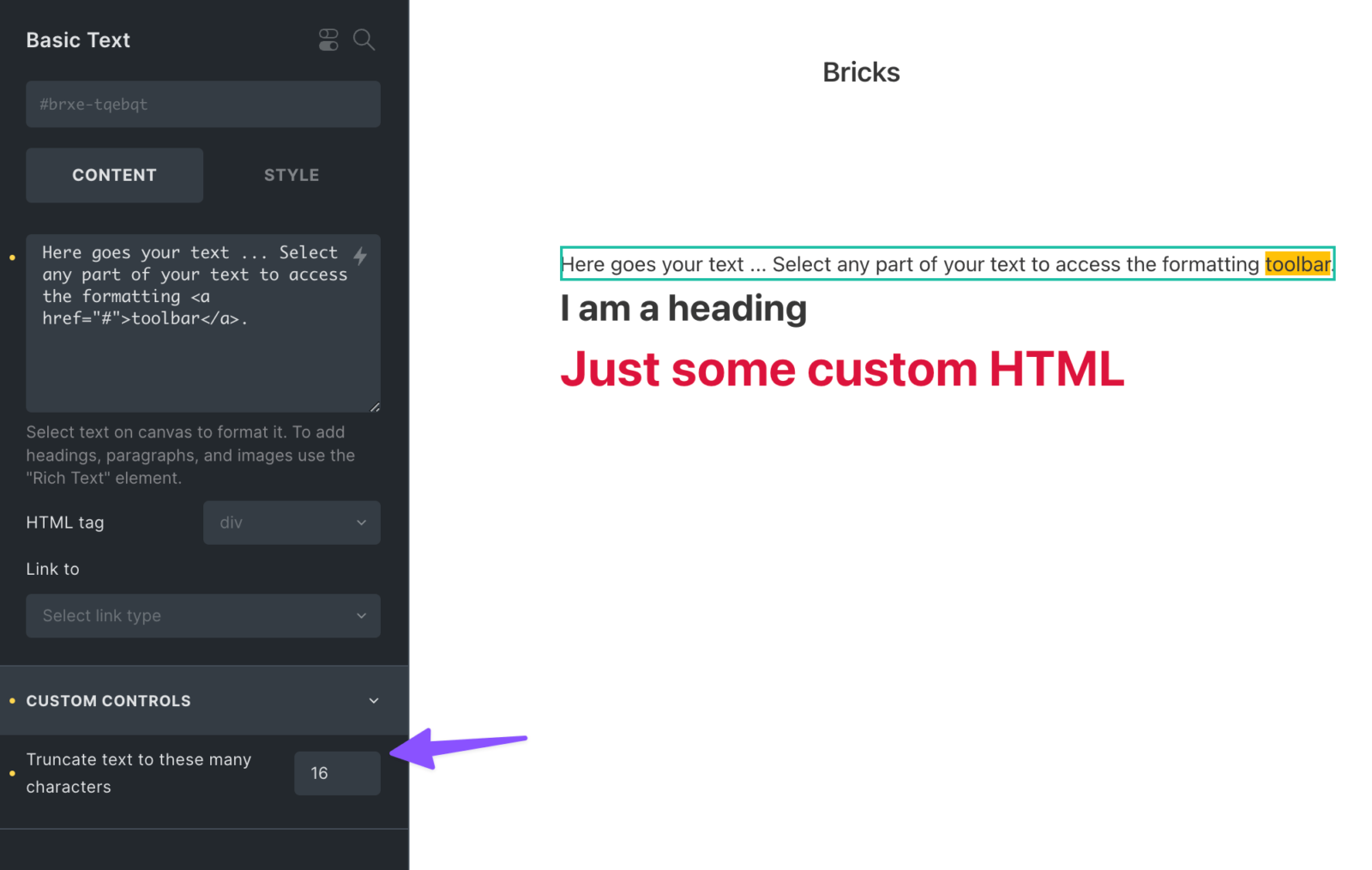
Task: Click yellow indicator dot beside content textarea
Action: point(12,256)
